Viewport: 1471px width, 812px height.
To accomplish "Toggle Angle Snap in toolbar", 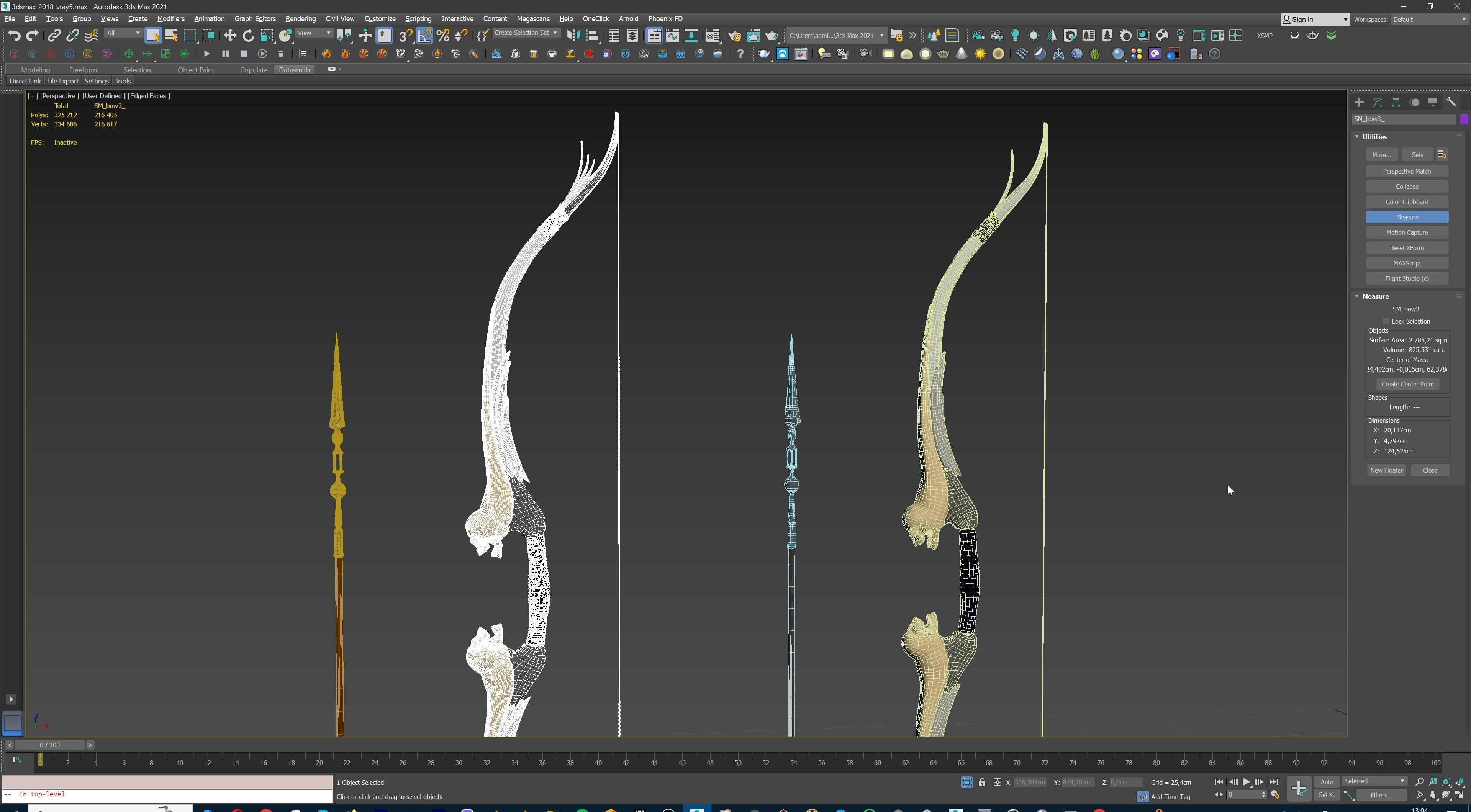I will coord(424,35).
